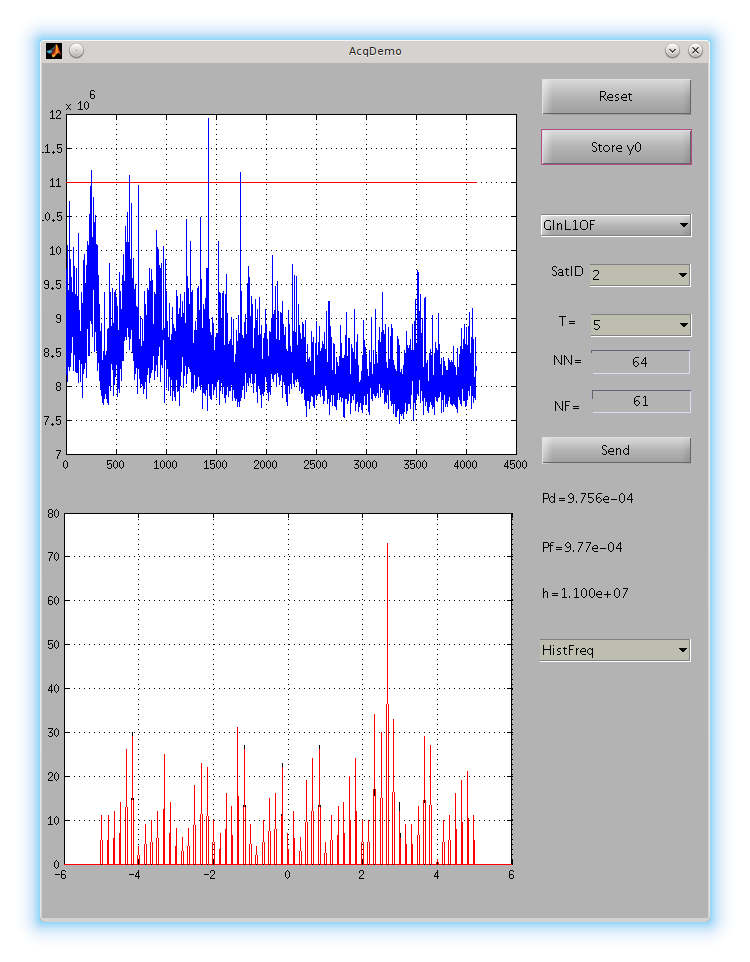This screenshot has width=750, height=962.
Task: Expand the SatID dropdown showing 2
Action: point(640,275)
